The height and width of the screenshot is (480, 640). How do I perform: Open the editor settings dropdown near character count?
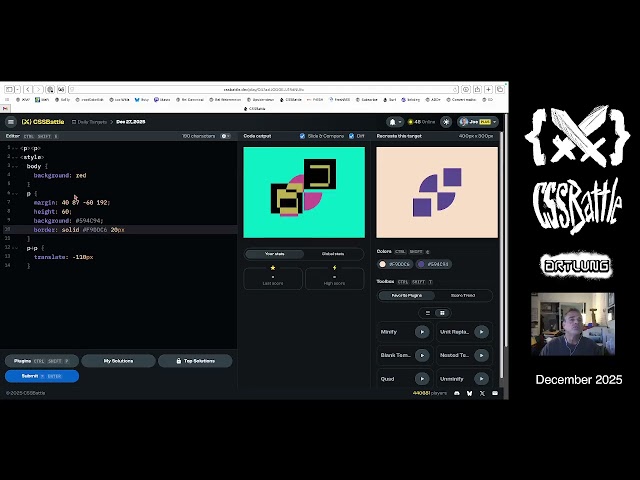(x=225, y=136)
